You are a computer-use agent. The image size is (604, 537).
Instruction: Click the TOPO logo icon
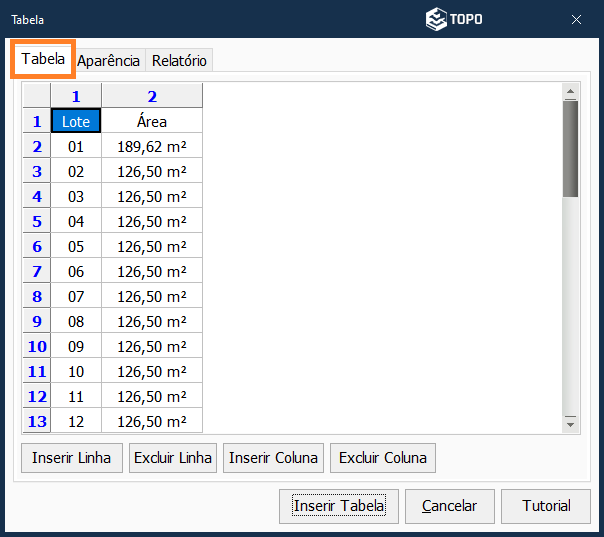pos(436,19)
